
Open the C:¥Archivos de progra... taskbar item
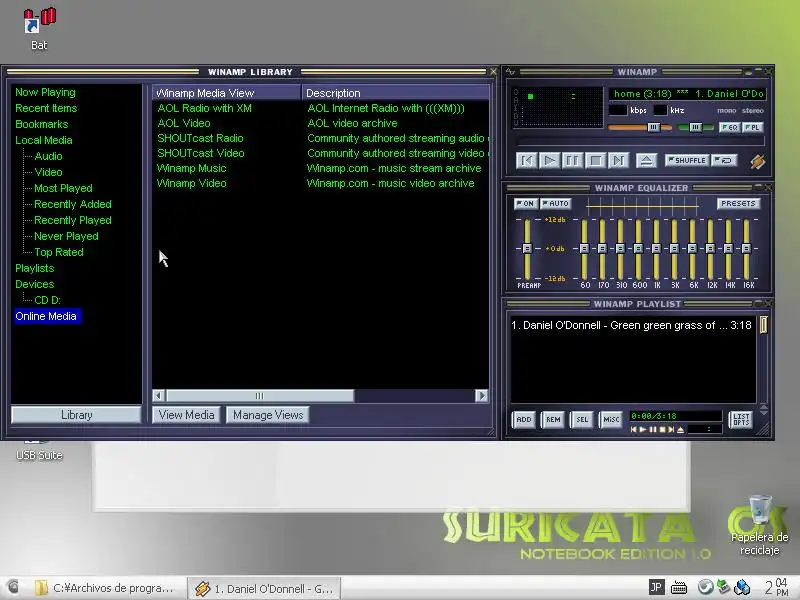click(105, 588)
